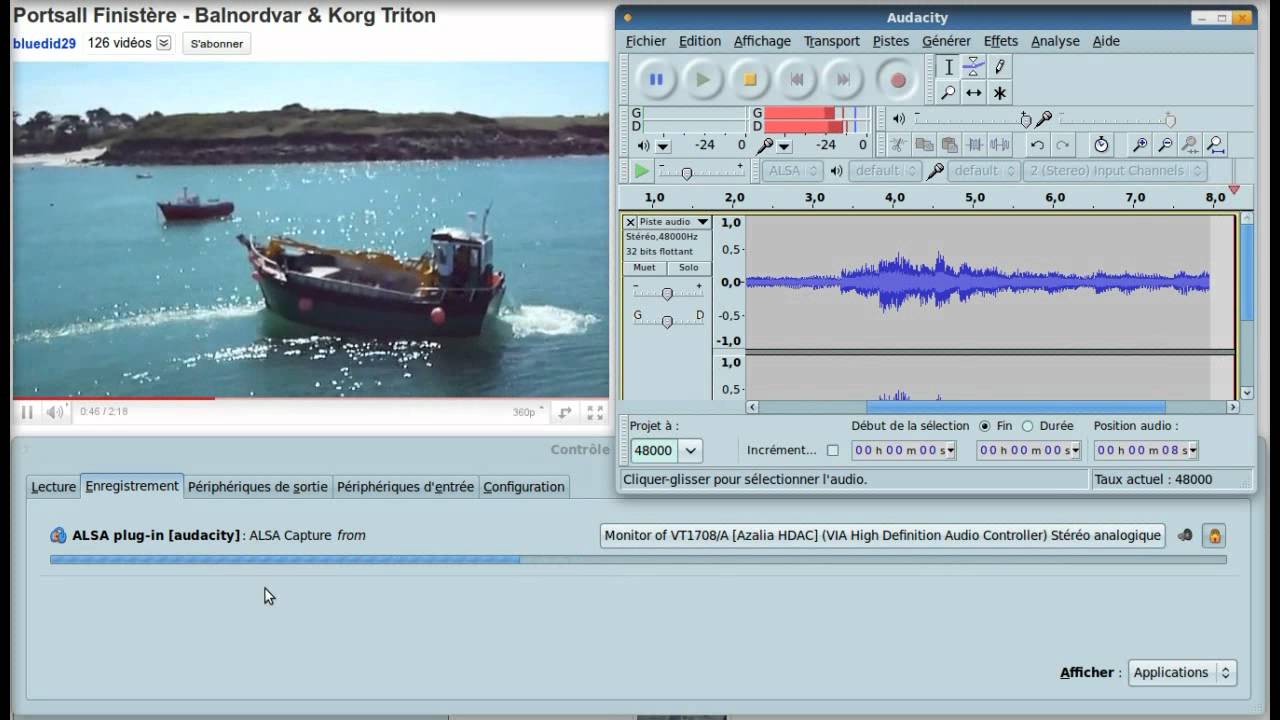Viewport: 1280px width, 720px height.
Task: Select the Fin radio button
Action: pyautogui.click(x=985, y=426)
